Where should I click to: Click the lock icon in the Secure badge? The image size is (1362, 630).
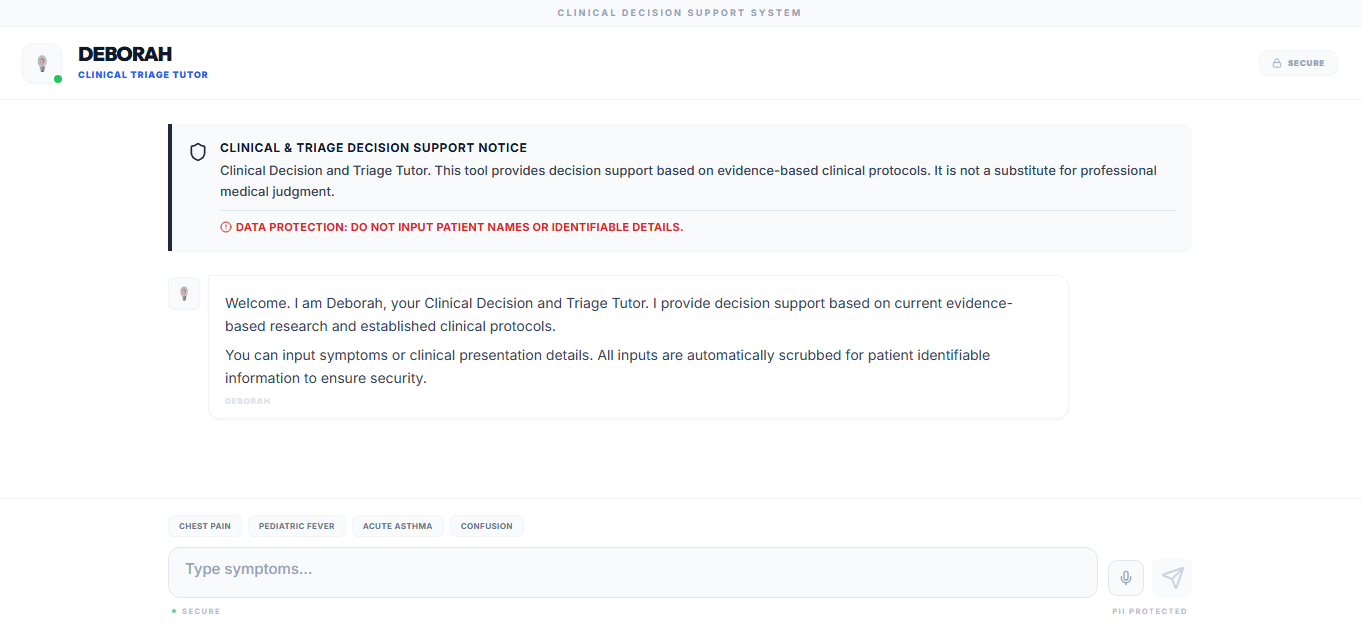coord(1277,63)
